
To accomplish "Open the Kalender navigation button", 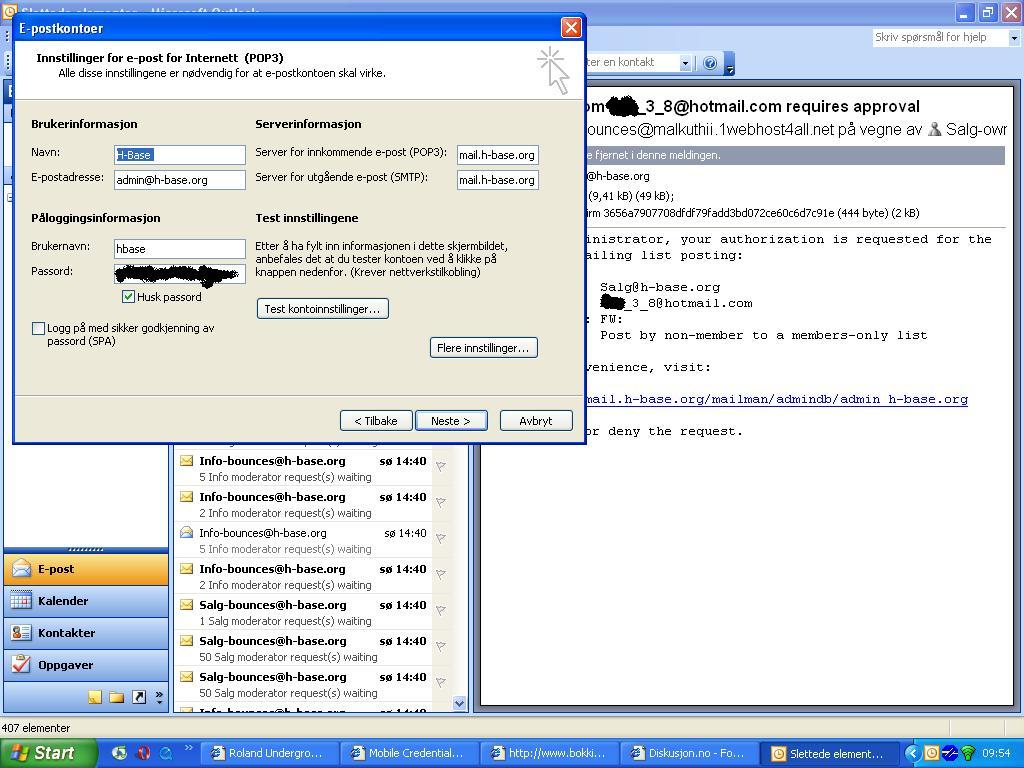I will pyautogui.click(x=86, y=601).
